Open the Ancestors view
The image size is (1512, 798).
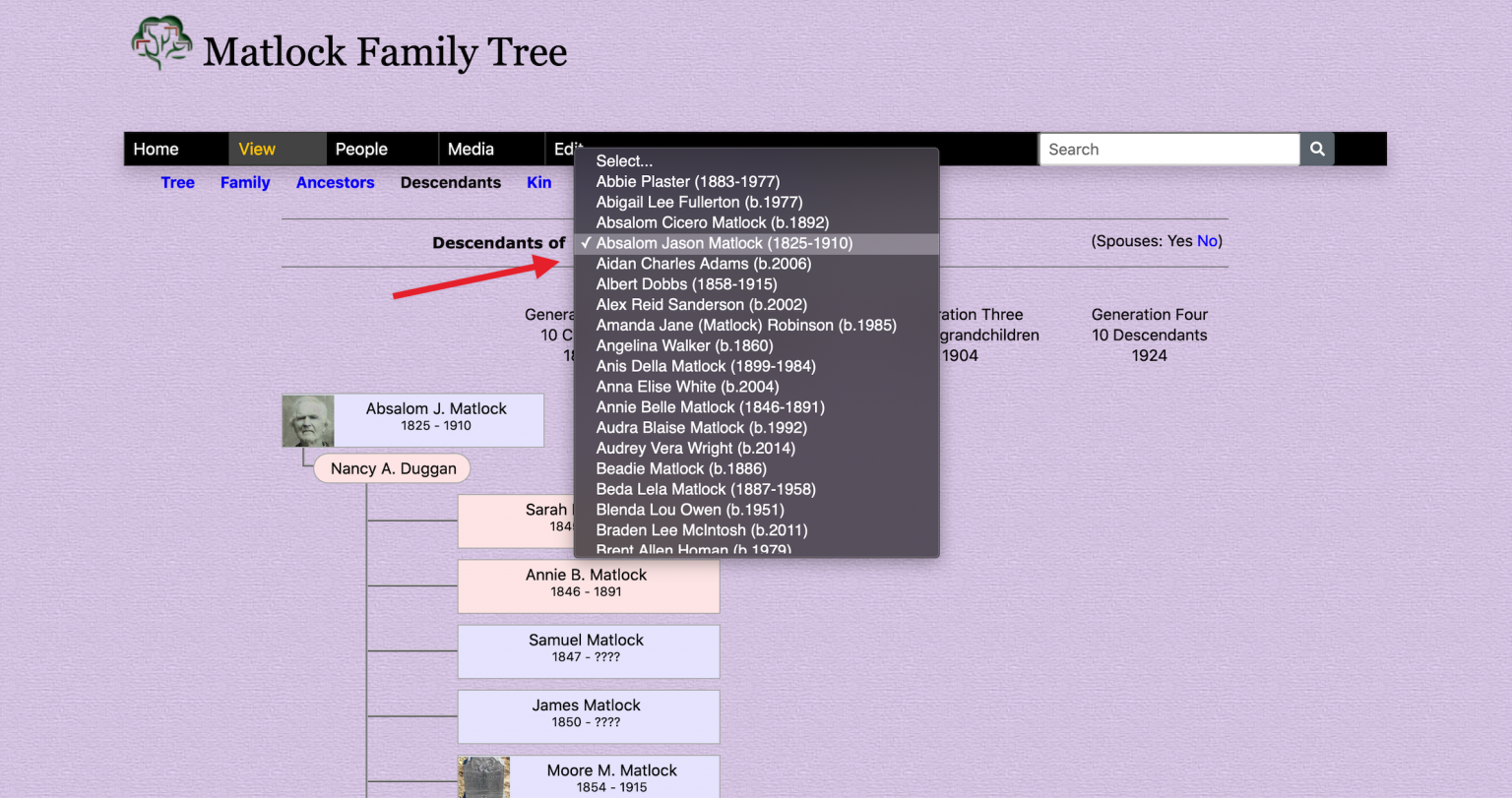(335, 182)
